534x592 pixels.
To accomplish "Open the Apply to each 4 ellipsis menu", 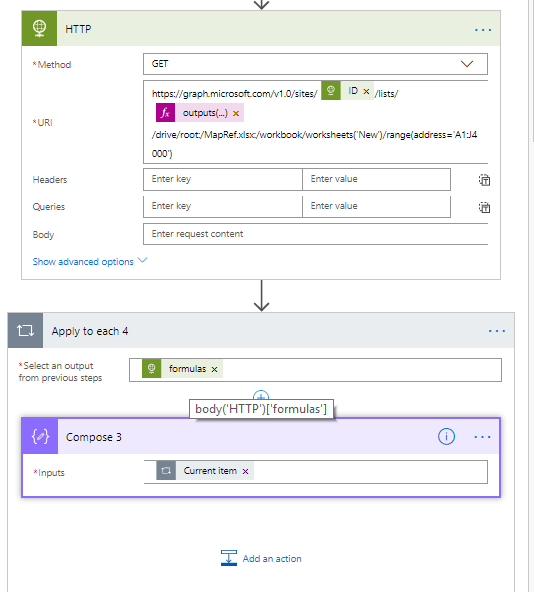I will (x=497, y=331).
